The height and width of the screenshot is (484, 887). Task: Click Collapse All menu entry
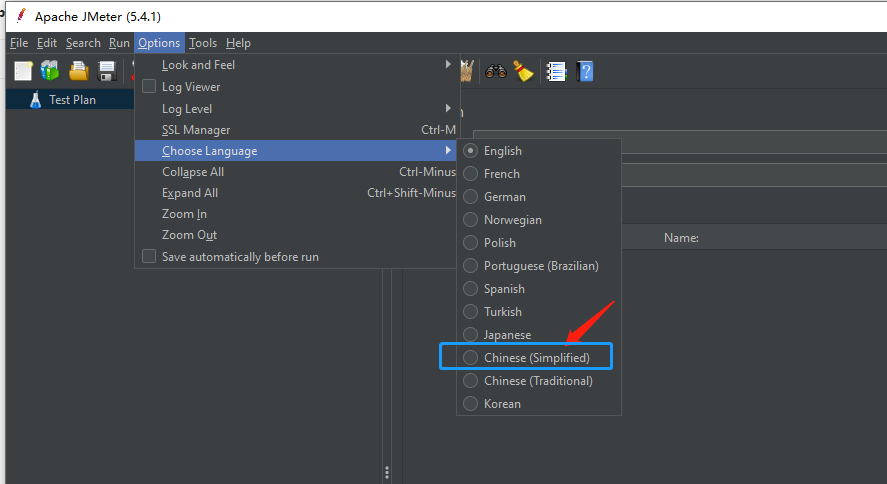pyautogui.click(x=295, y=172)
